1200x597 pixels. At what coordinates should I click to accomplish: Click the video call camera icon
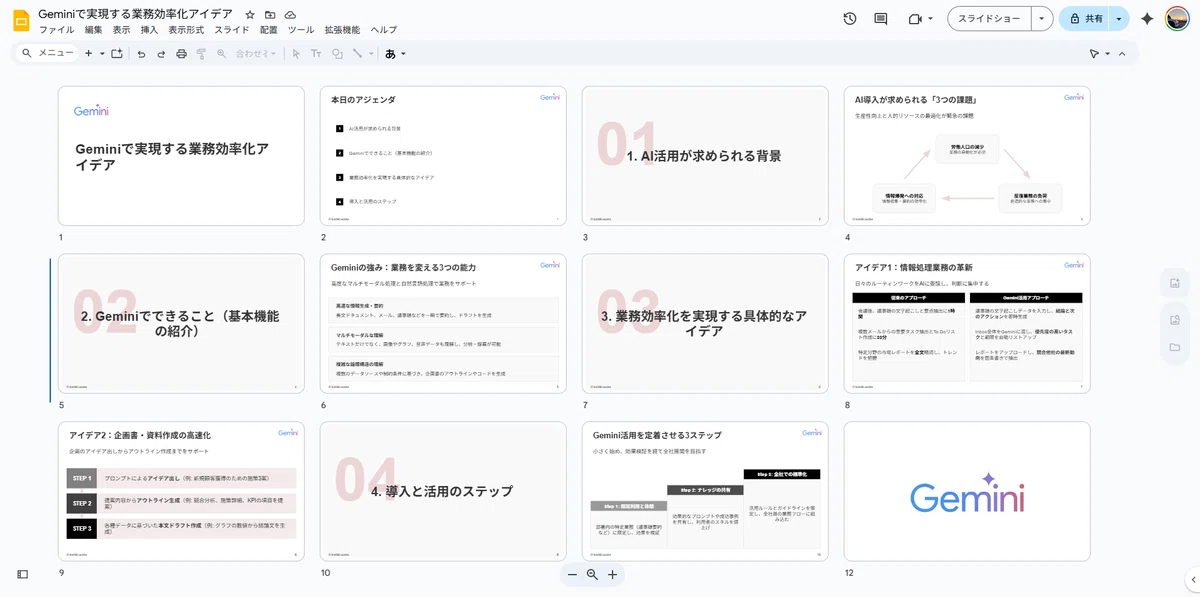click(x=914, y=19)
